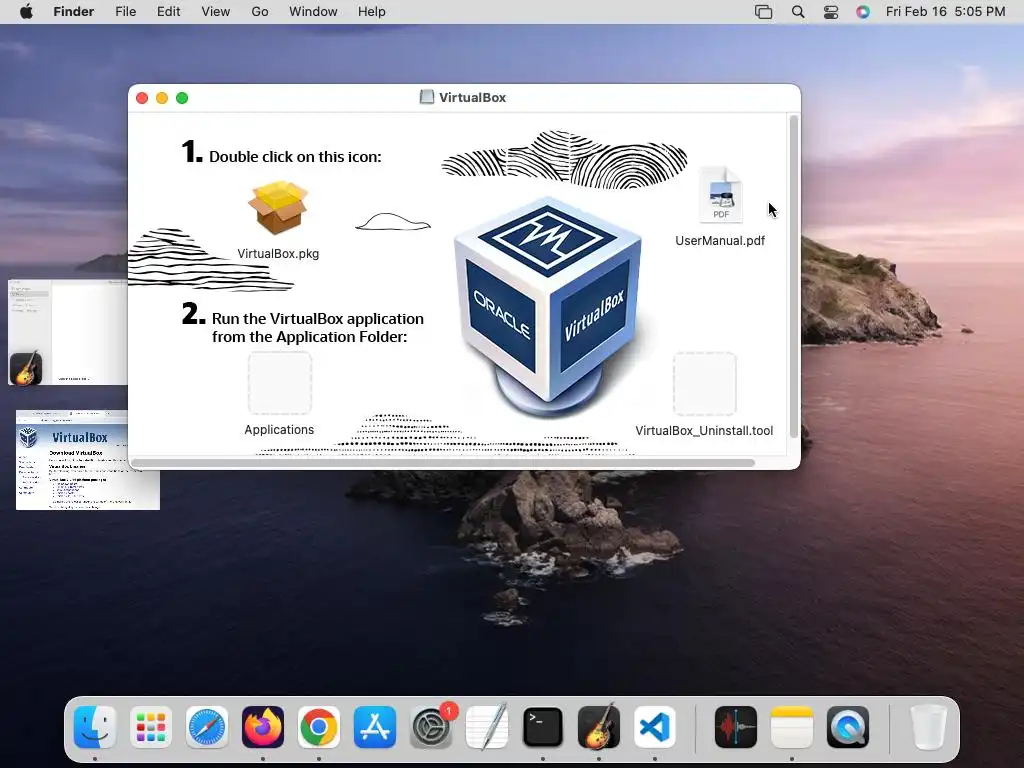Open the App Store from the Dock
Viewport: 1024px width, 768px height.
(375, 727)
